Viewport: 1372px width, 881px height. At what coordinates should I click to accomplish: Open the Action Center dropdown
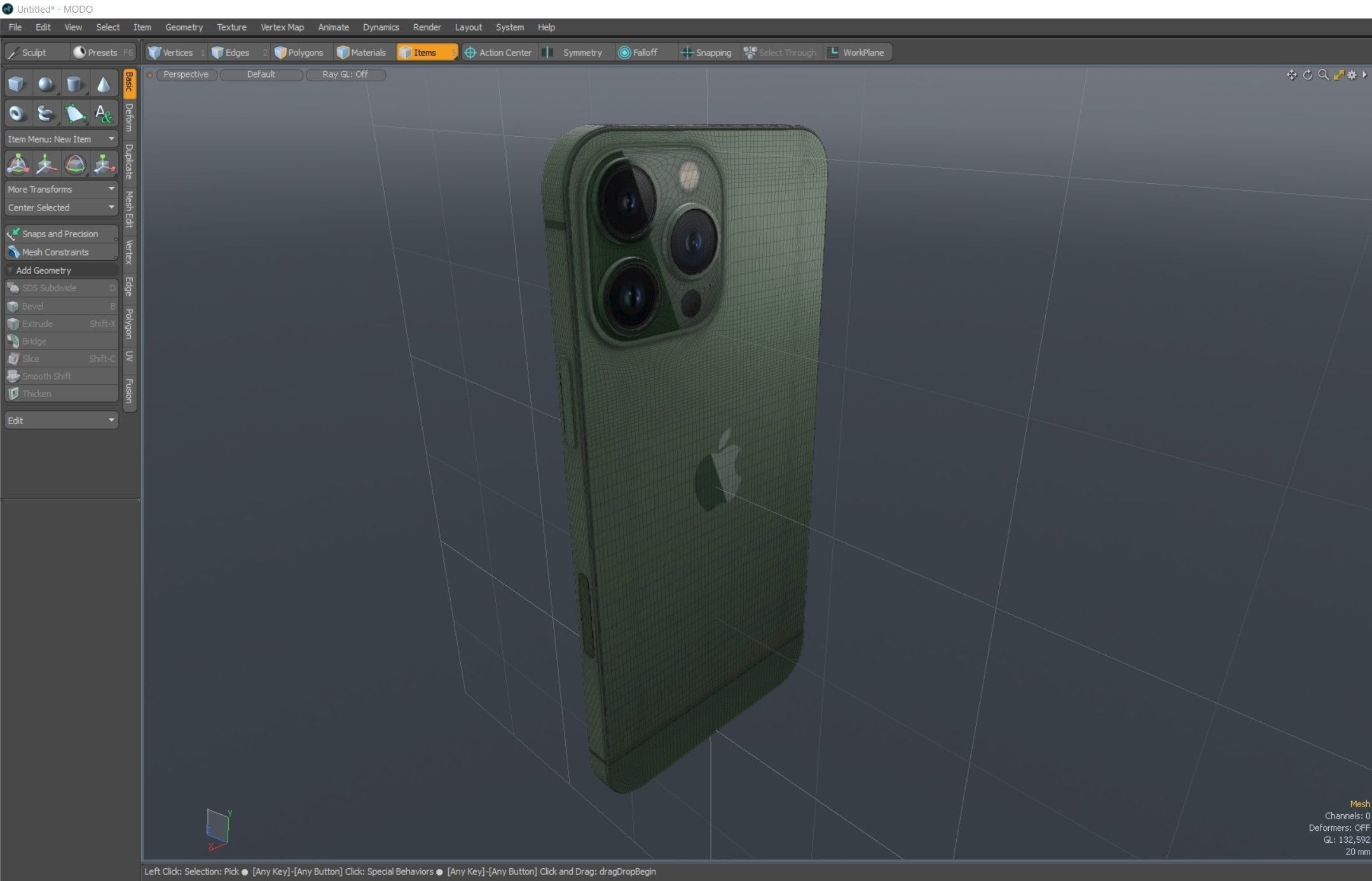pos(499,52)
